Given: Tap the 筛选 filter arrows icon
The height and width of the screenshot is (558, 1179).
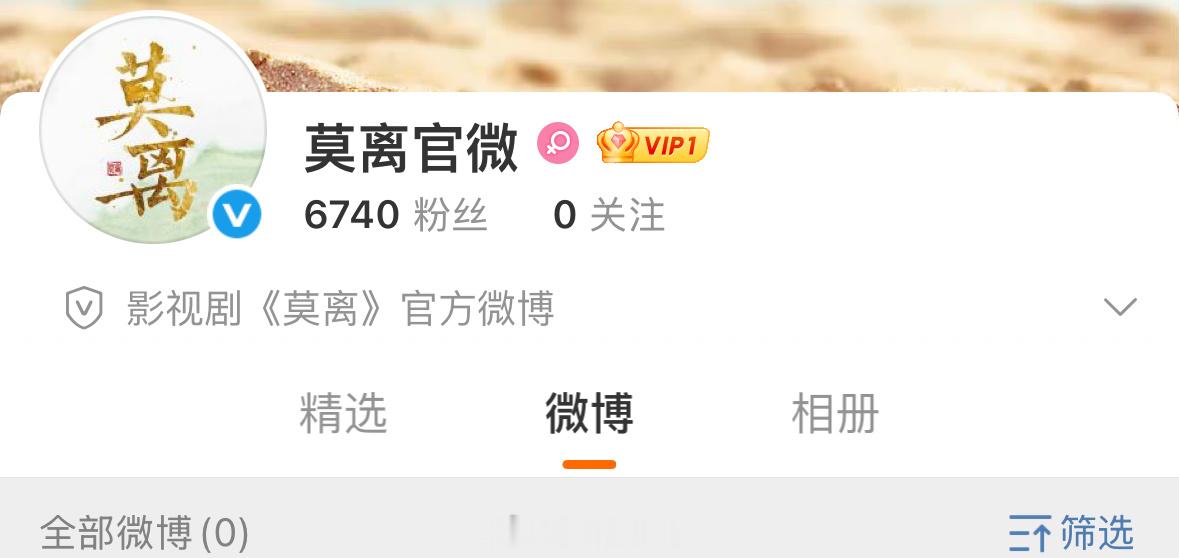Looking at the screenshot, I should (x=1029, y=533).
